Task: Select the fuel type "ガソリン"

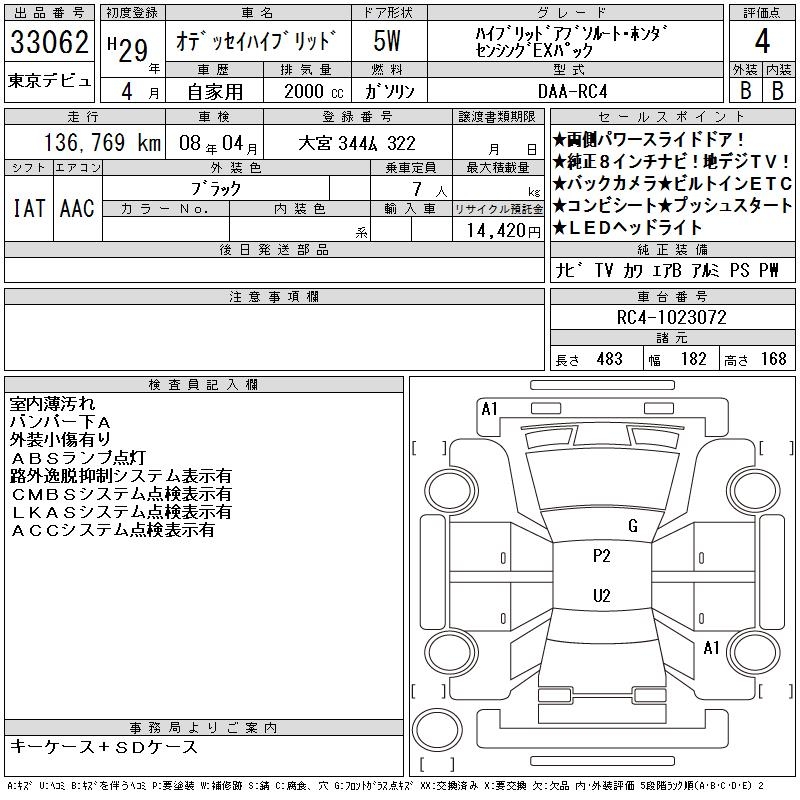Action: tap(390, 92)
